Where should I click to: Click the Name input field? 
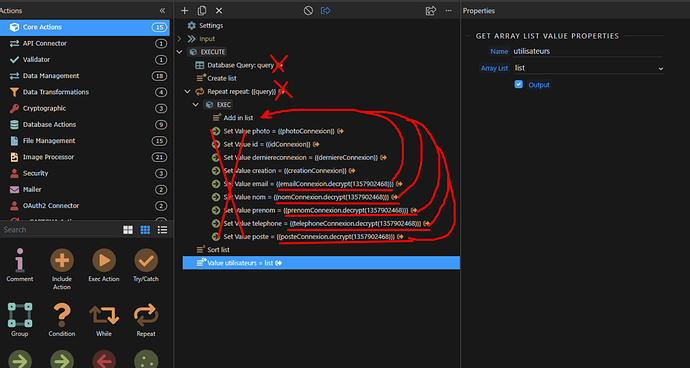587,52
